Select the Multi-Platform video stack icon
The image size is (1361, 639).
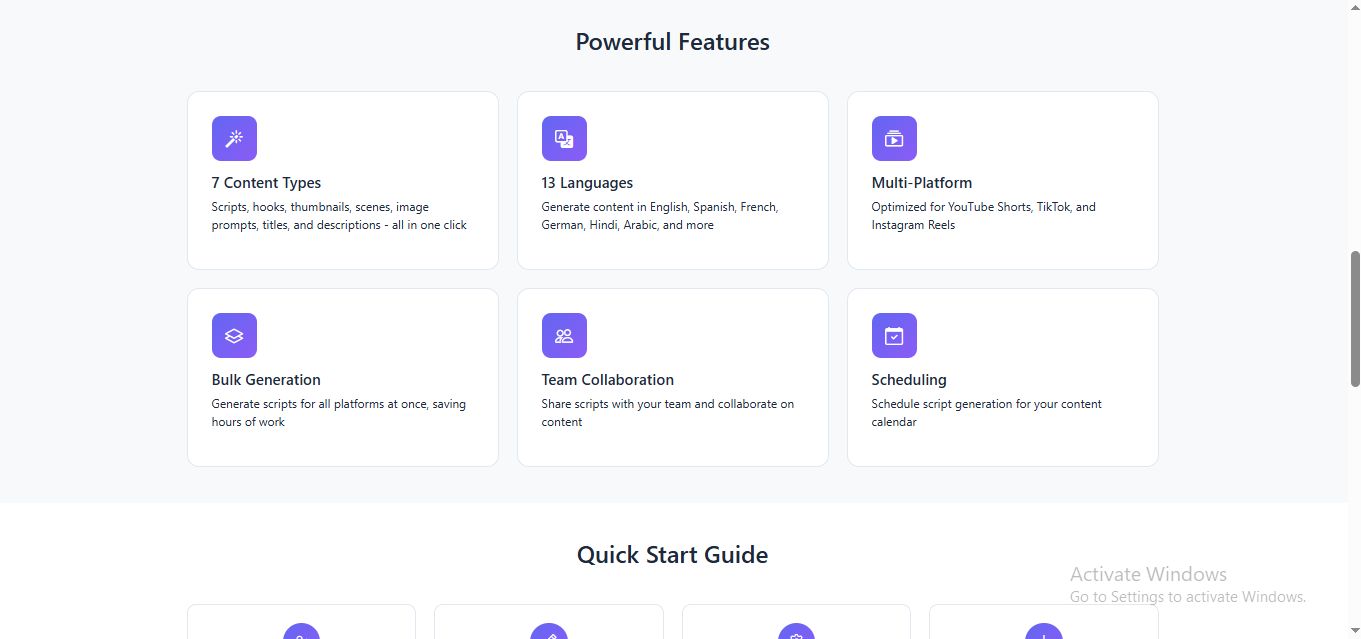pos(894,138)
